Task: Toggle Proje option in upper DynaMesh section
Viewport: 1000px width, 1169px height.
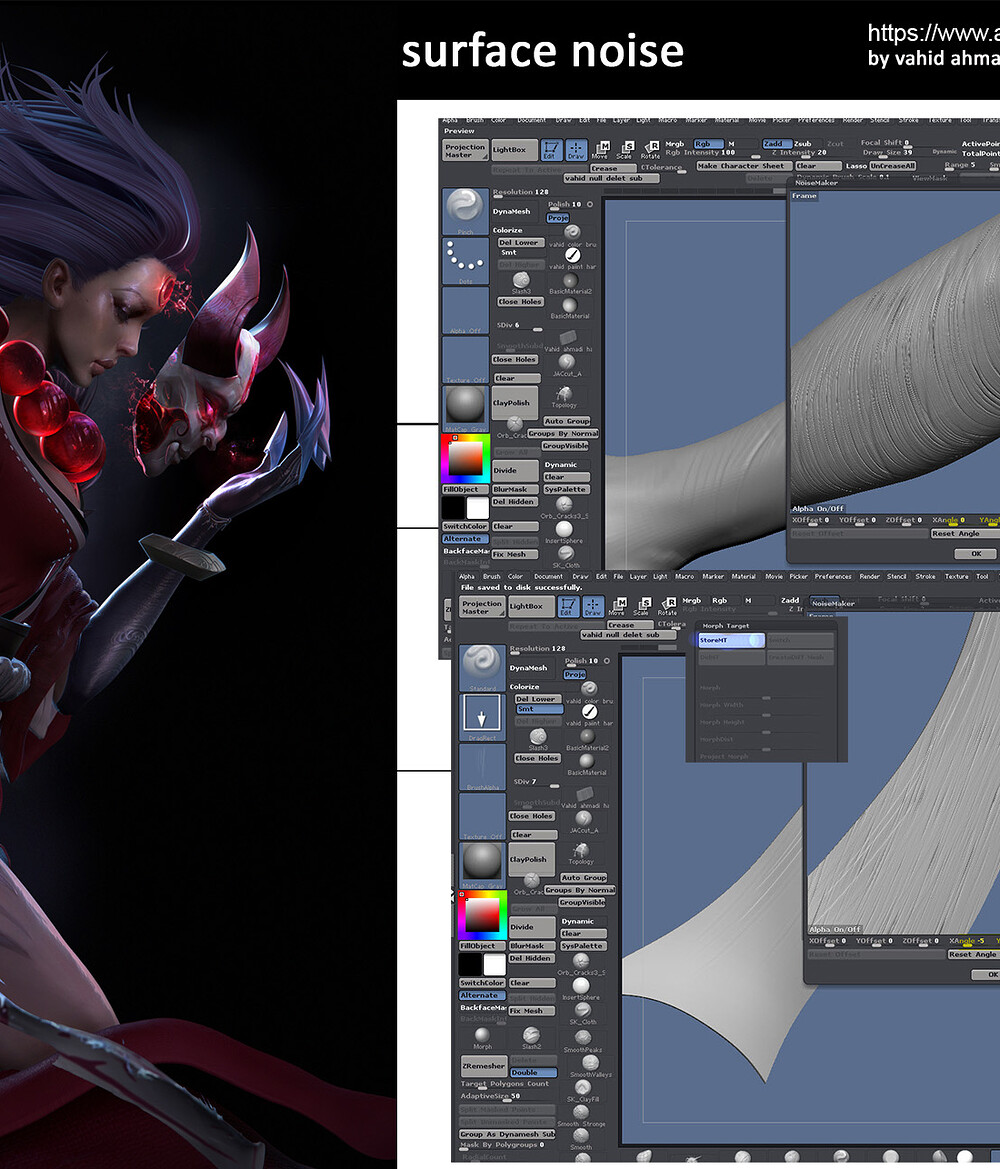Action: click(557, 218)
